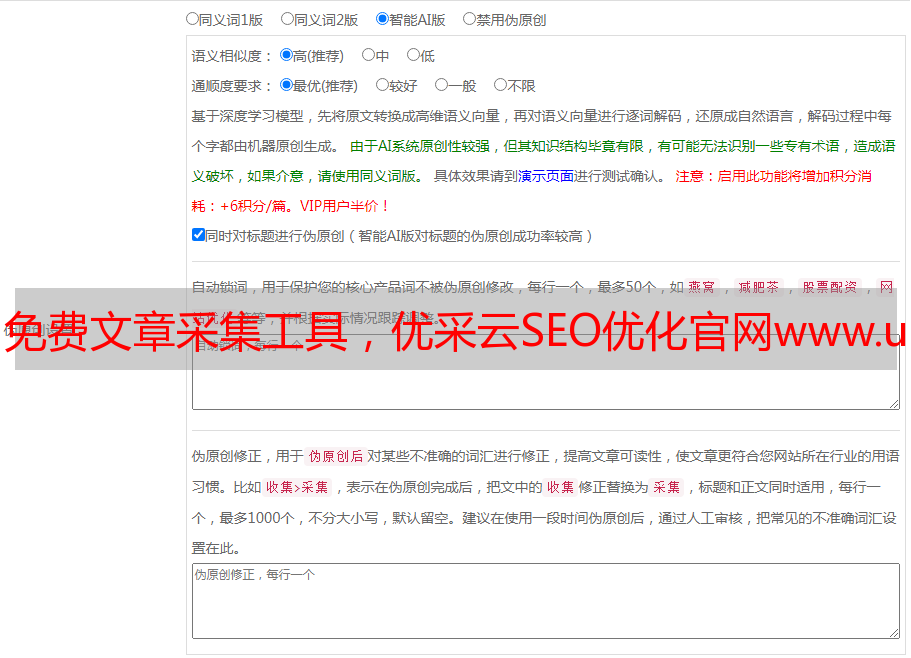Screen dimensions: 911x658
Task: Set 语义相似度 to 中
Action: (x=368, y=55)
